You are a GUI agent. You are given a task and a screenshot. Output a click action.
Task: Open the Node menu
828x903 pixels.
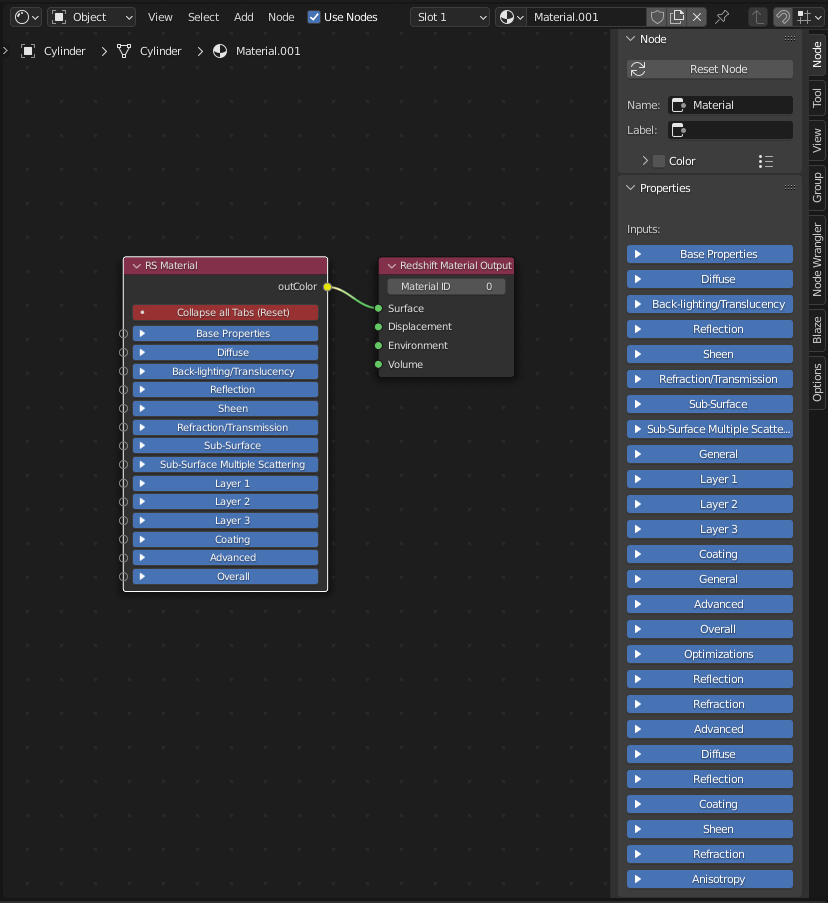(x=281, y=17)
